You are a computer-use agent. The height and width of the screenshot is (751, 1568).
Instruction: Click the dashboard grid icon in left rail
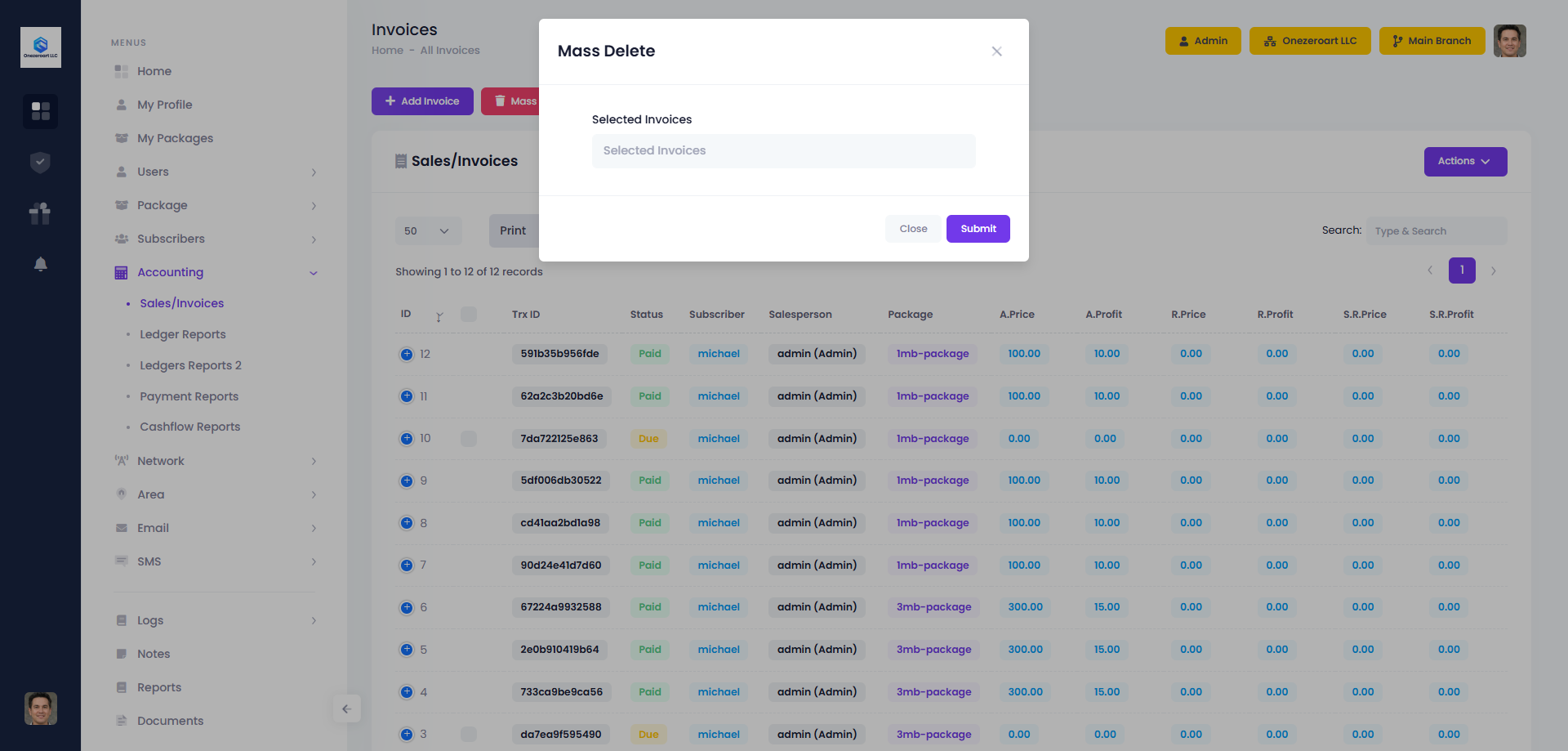[x=40, y=110]
